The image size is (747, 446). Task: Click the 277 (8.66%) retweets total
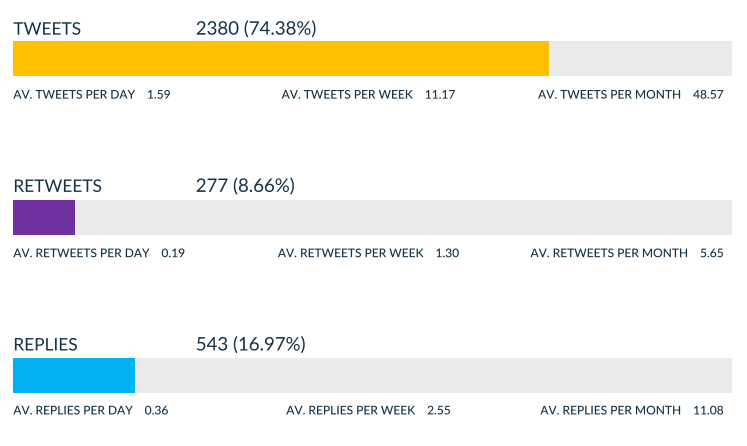245,186
